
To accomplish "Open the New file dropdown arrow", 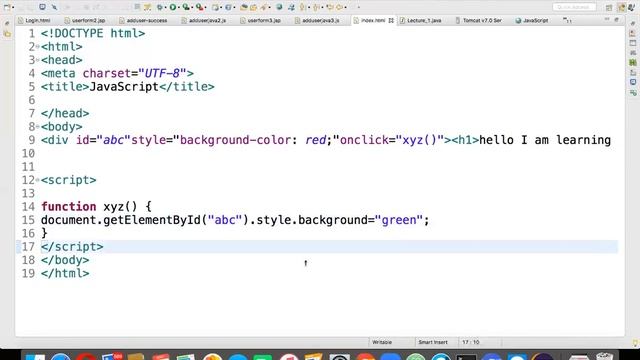I will (x=13, y=7).
